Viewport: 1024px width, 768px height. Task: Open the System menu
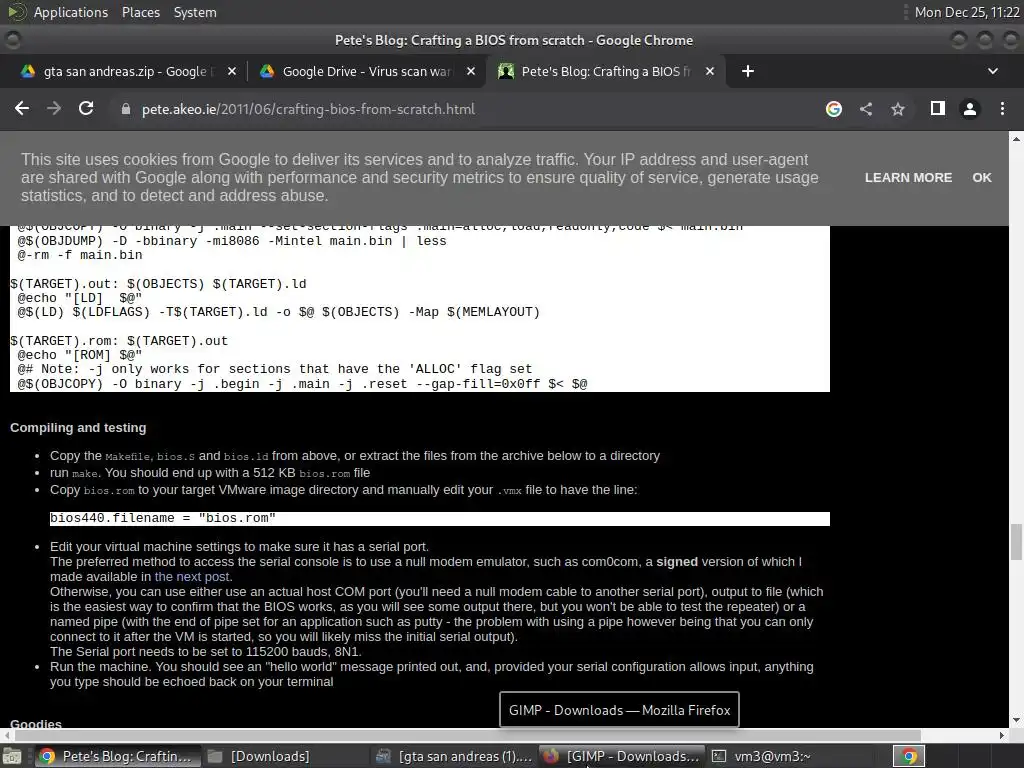pos(195,12)
